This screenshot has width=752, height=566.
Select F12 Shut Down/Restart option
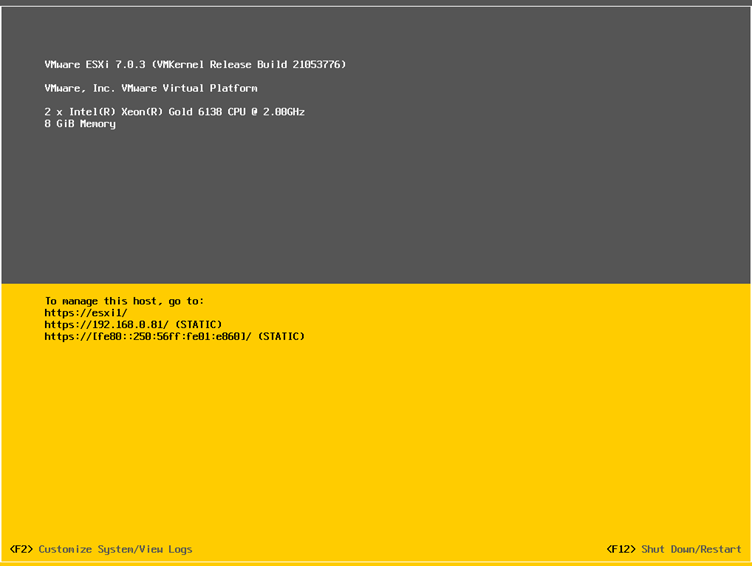point(674,549)
